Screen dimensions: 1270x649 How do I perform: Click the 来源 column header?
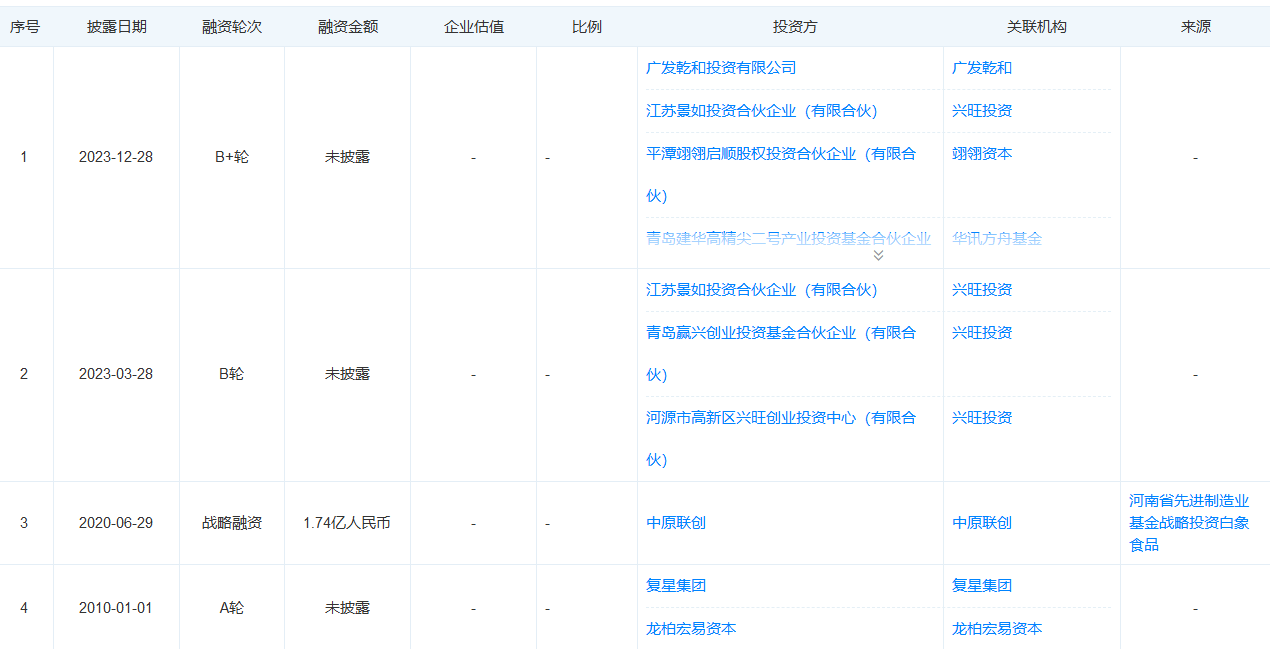pos(1196,27)
